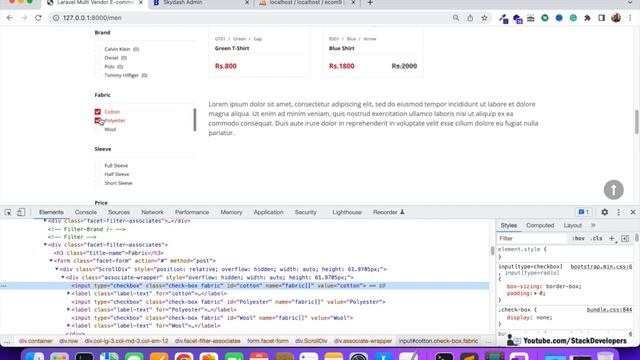Go back to the previous page
Screen dimensions: 640x360
pos(10,18)
